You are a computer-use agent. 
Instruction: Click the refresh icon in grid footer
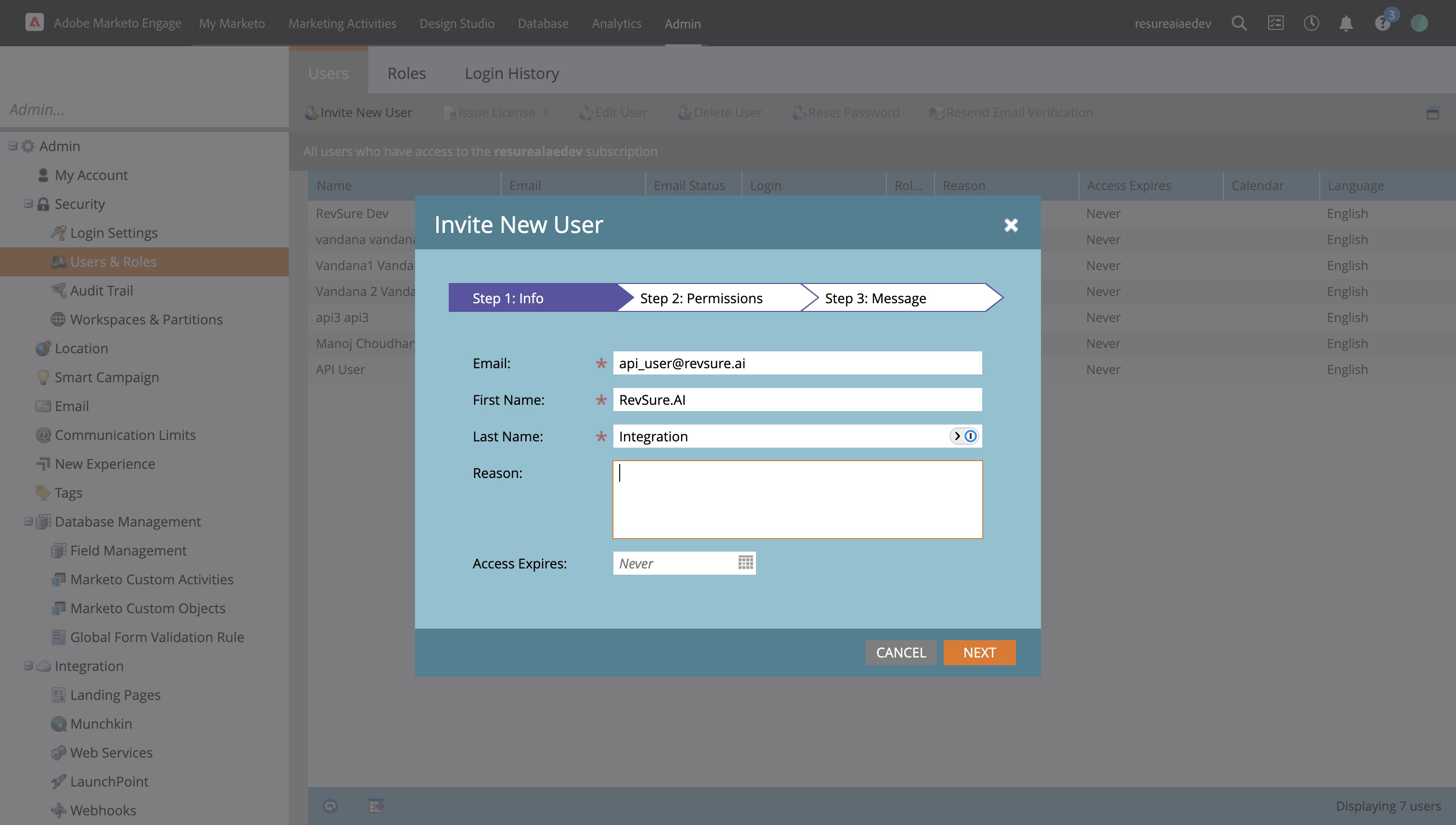pyautogui.click(x=330, y=806)
